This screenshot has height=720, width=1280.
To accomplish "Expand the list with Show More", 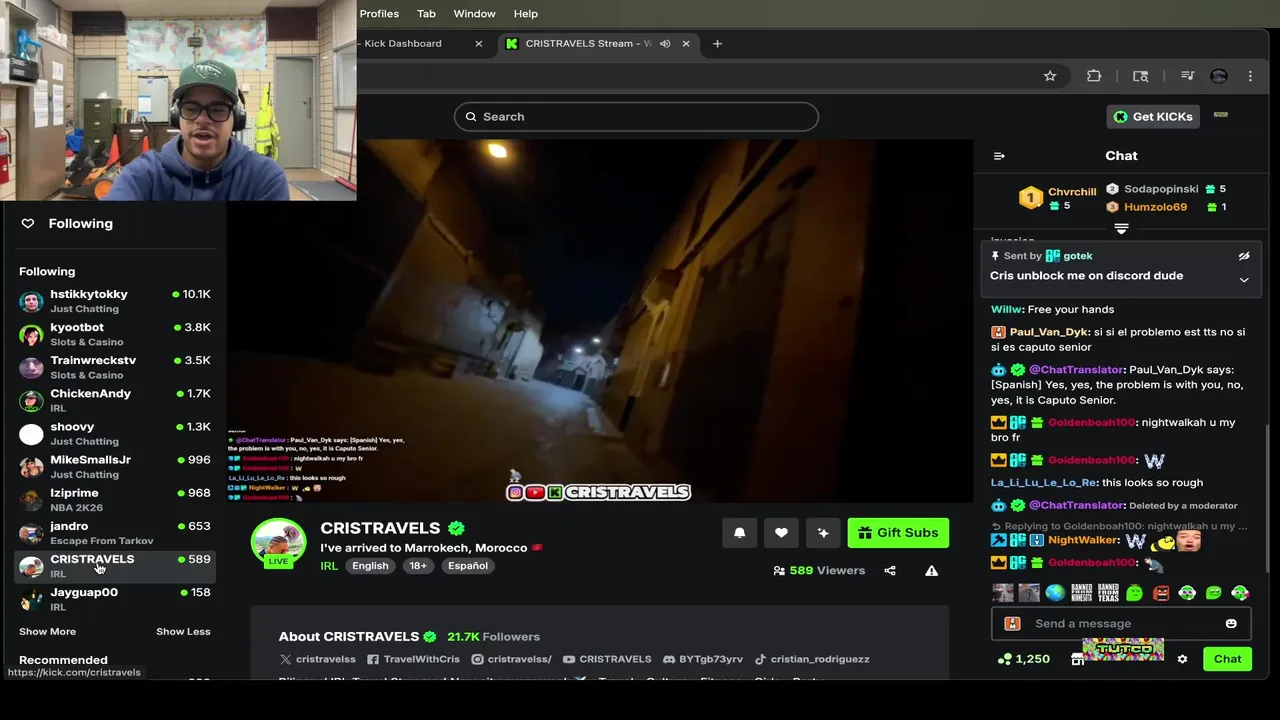I will pyautogui.click(x=47, y=632).
